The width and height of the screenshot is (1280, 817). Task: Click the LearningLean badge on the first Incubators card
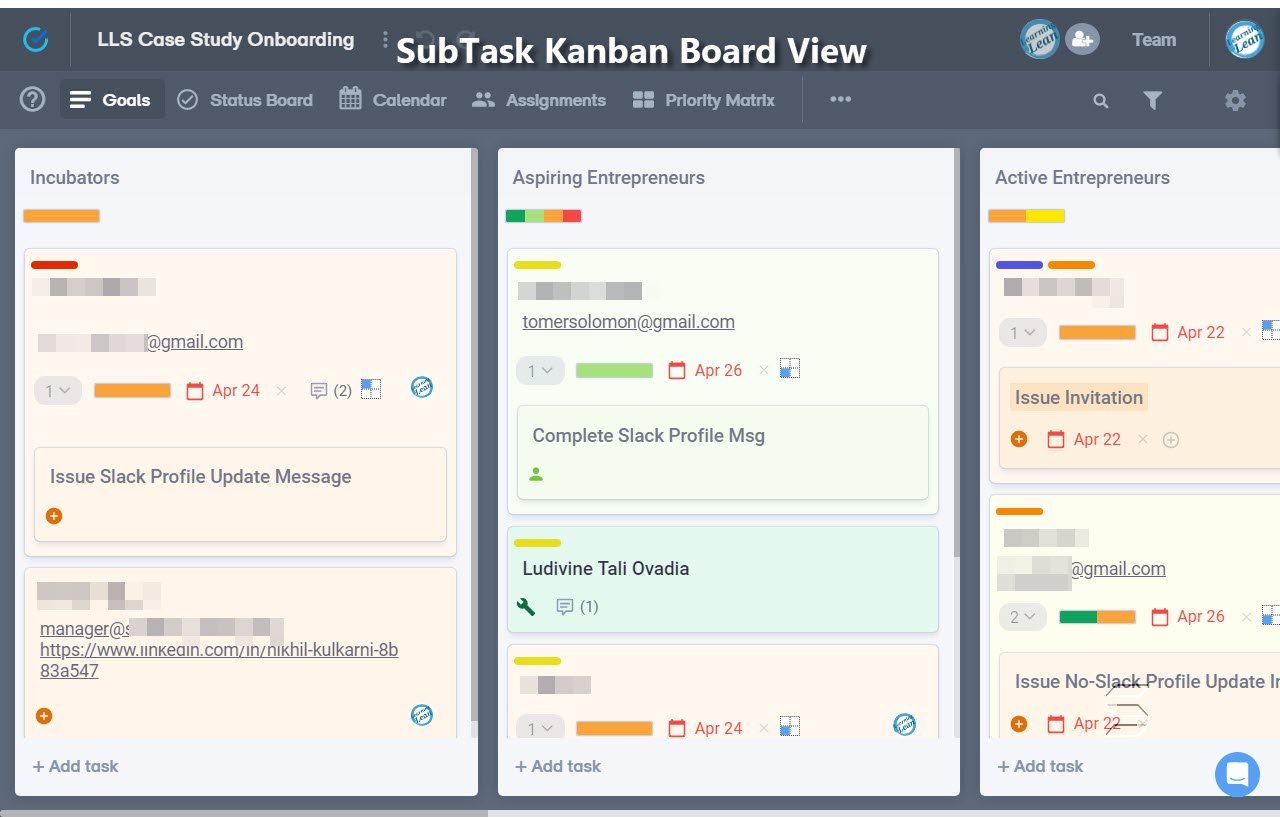click(421, 388)
